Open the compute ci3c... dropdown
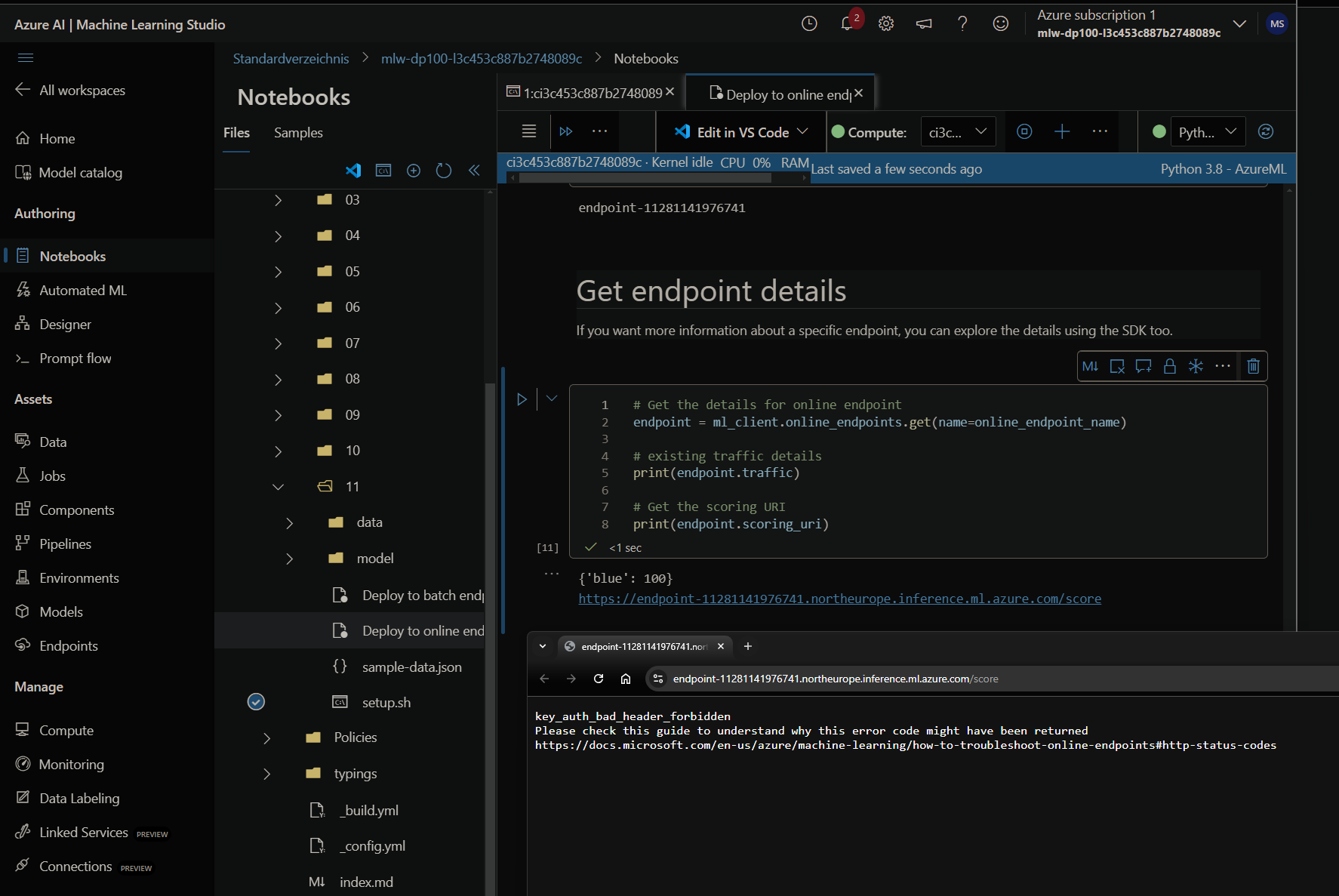Viewport: 1339px width, 896px height. tap(958, 131)
